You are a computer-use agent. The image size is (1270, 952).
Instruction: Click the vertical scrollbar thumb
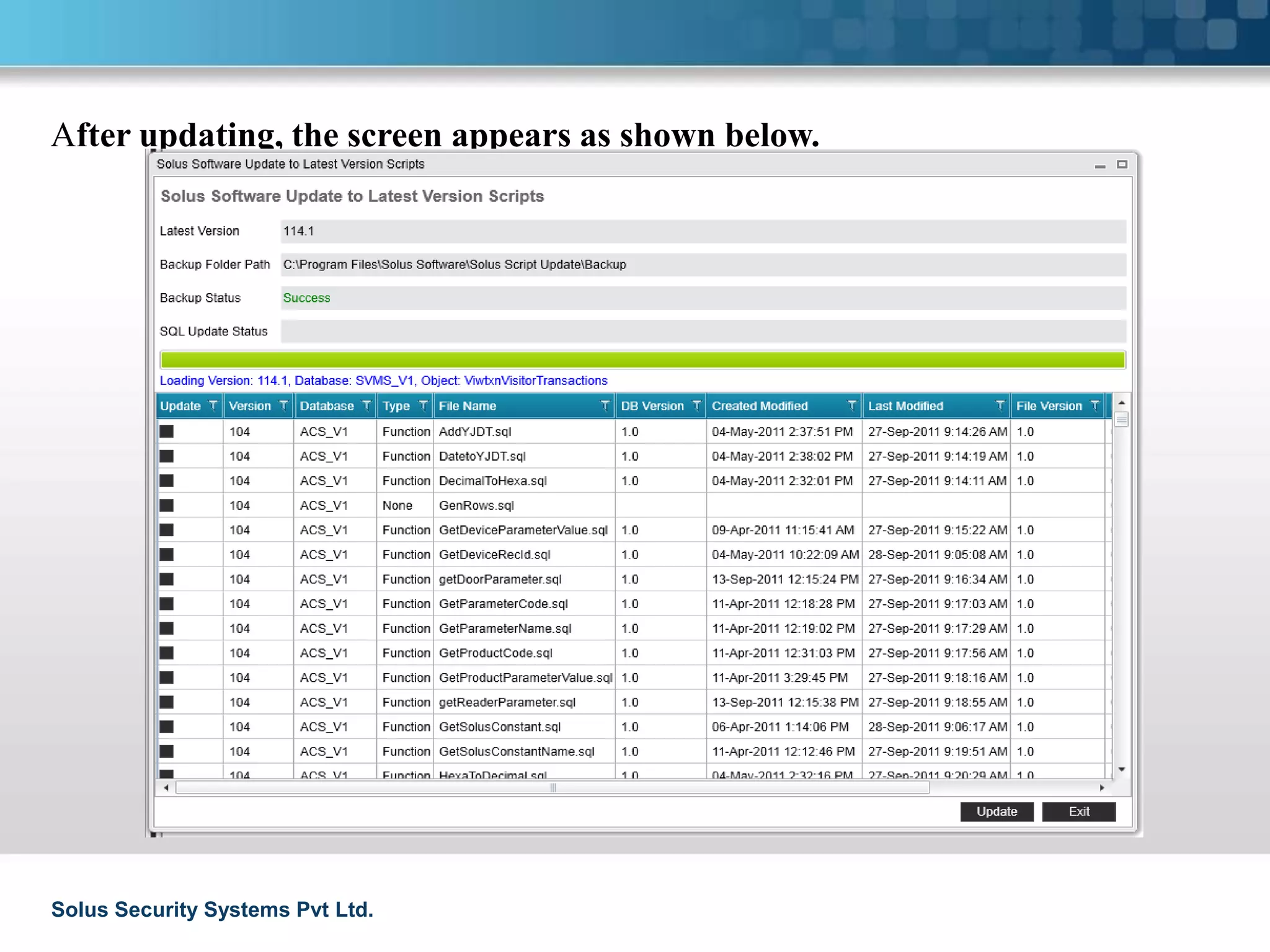point(1121,420)
